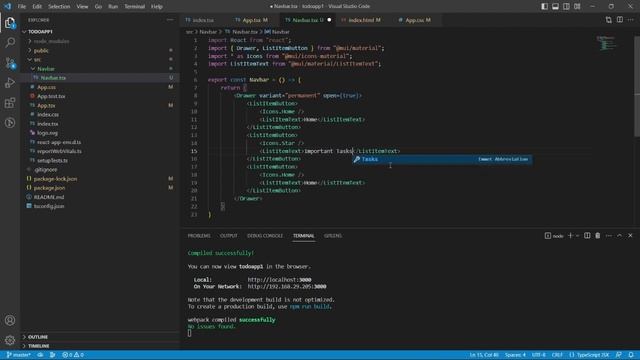
Task: Maximize the panel with the chevron up
Action: point(619,236)
